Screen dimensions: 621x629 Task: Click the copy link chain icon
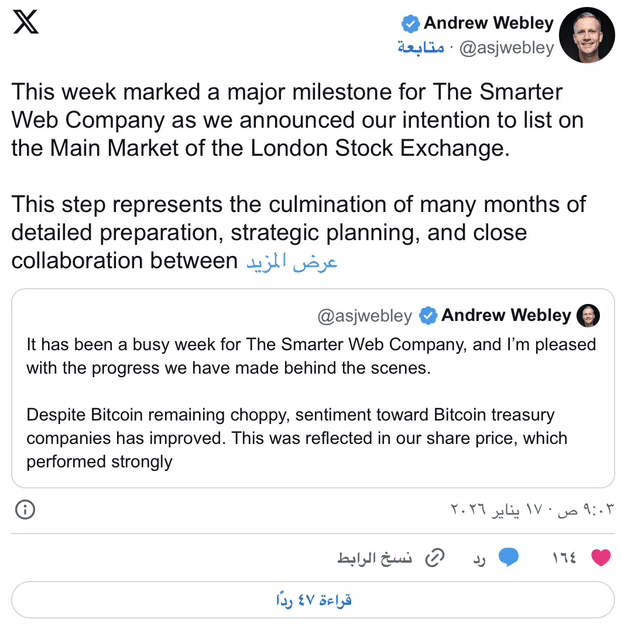(435, 557)
